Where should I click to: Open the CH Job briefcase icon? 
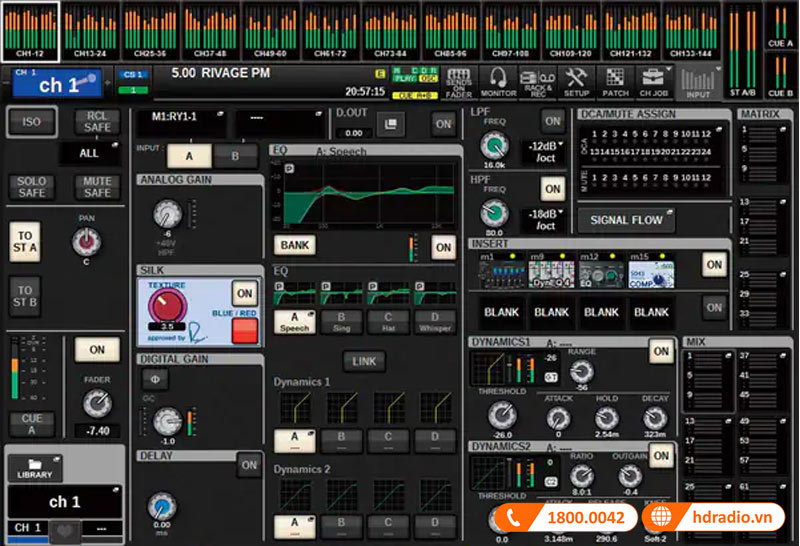[x=653, y=82]
